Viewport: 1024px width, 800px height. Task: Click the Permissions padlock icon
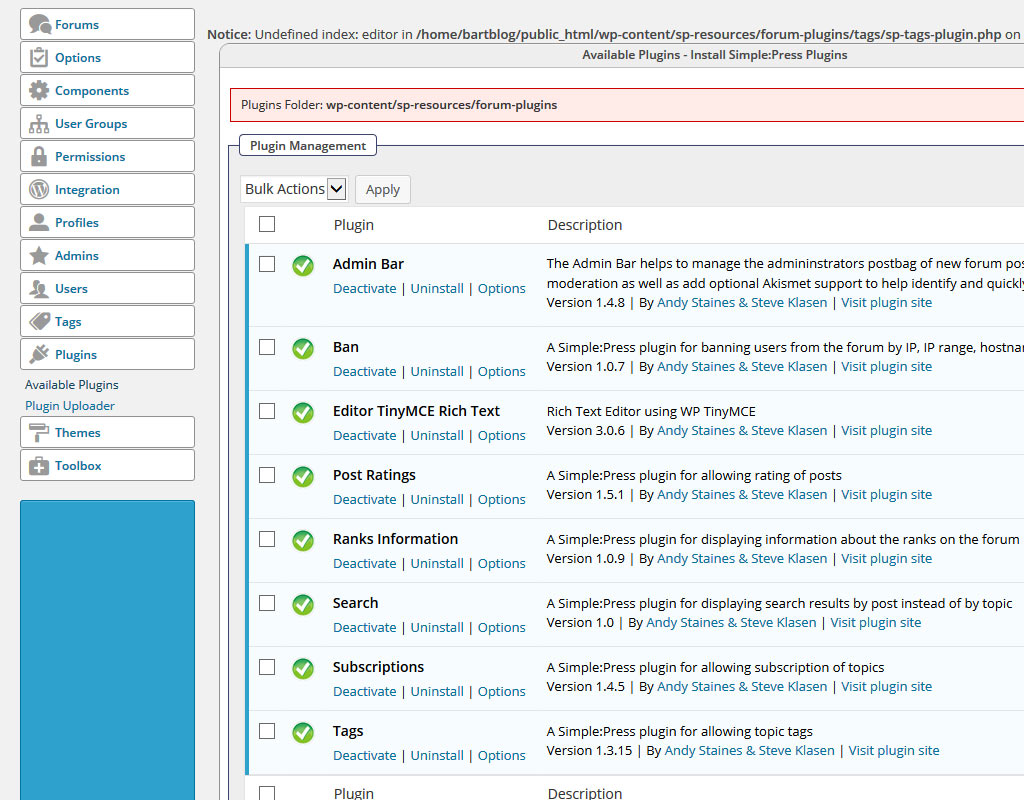[39, 156]
